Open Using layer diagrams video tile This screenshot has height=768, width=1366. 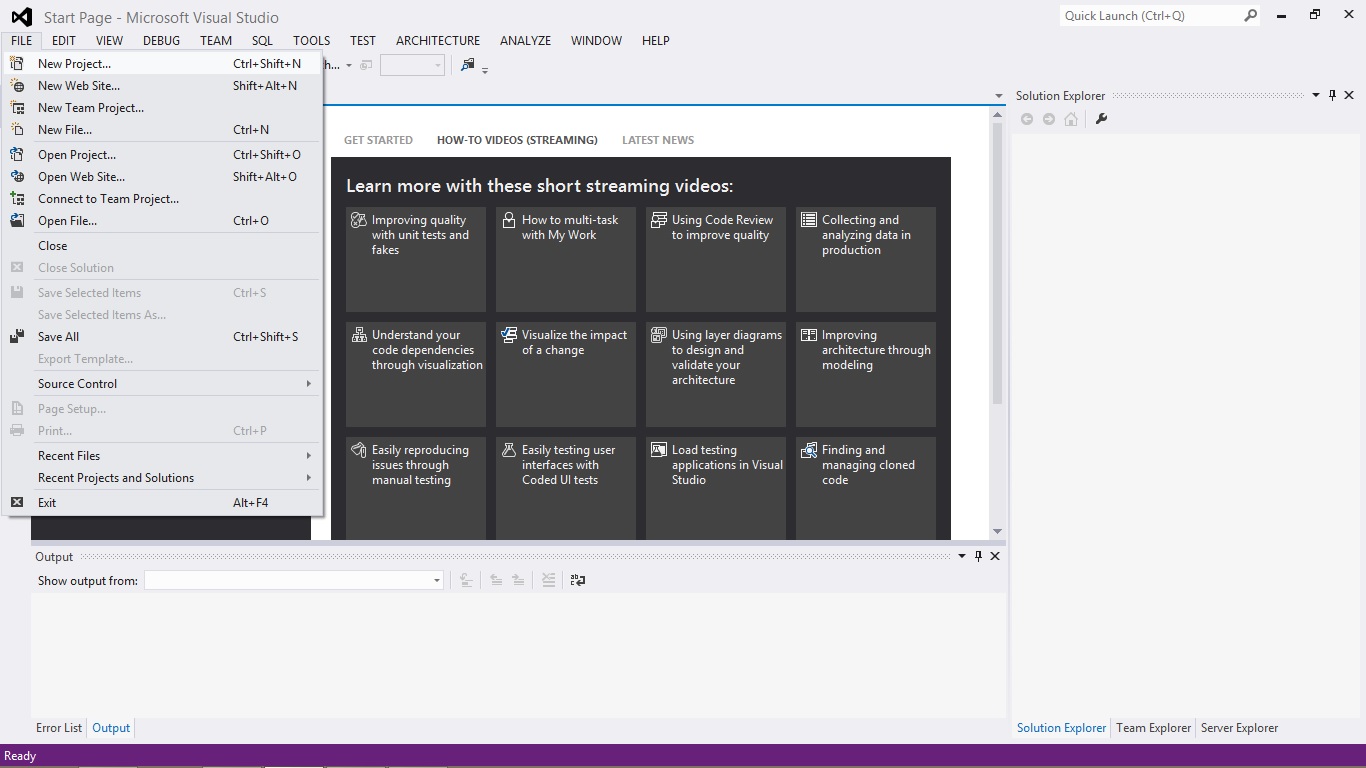click(716, 374)
